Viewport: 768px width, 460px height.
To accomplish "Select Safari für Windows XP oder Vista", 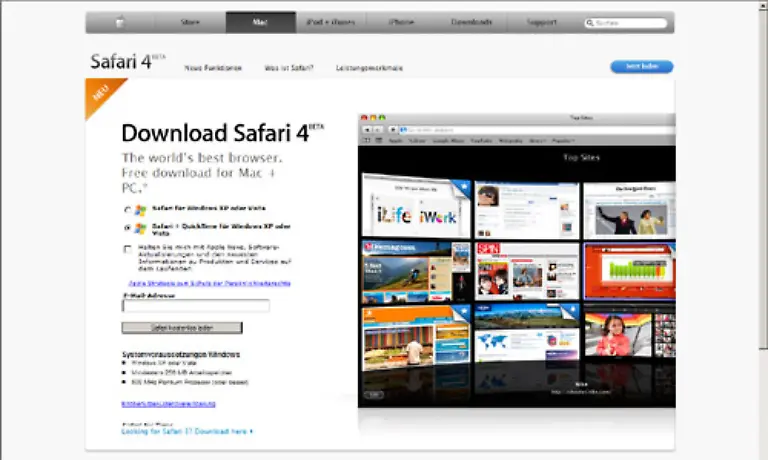I will [x=127, y=210].
